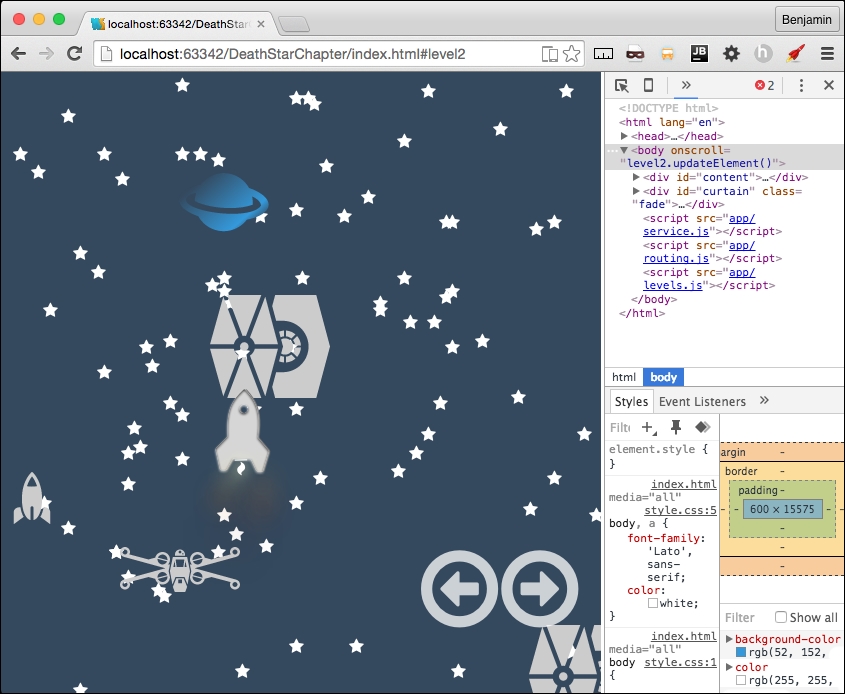Screen dimensions: 845x694
Task: Expand the head element in the DOM tree
Action: point(625,136)
